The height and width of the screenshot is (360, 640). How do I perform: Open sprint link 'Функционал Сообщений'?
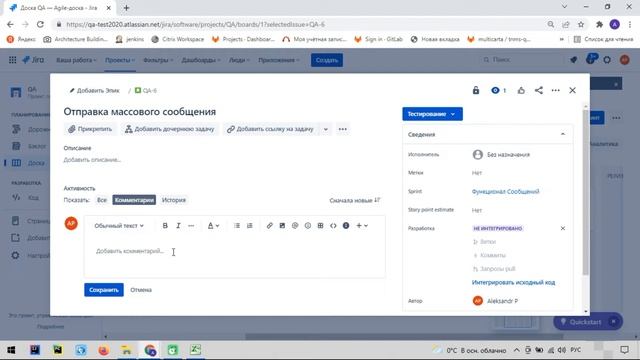click(505, 191)
